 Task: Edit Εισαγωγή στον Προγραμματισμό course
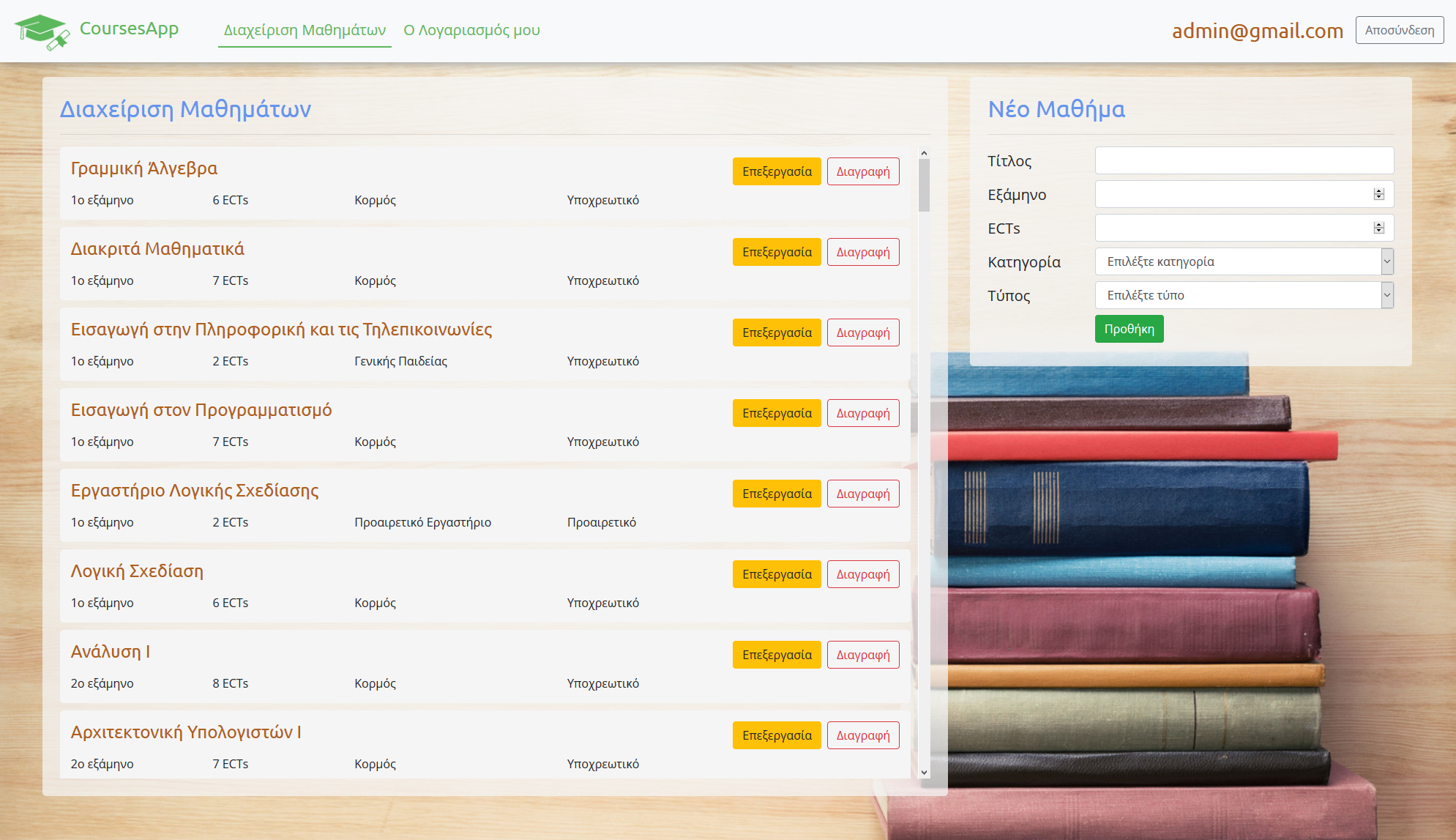(777, 413)
